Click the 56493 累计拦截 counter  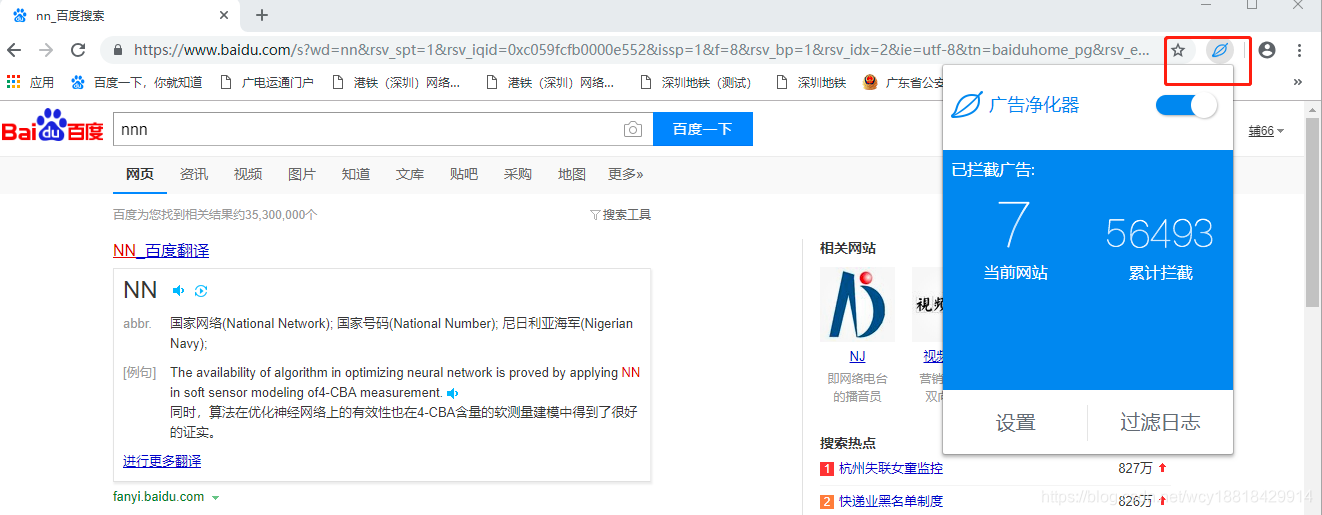(1160, 247)
